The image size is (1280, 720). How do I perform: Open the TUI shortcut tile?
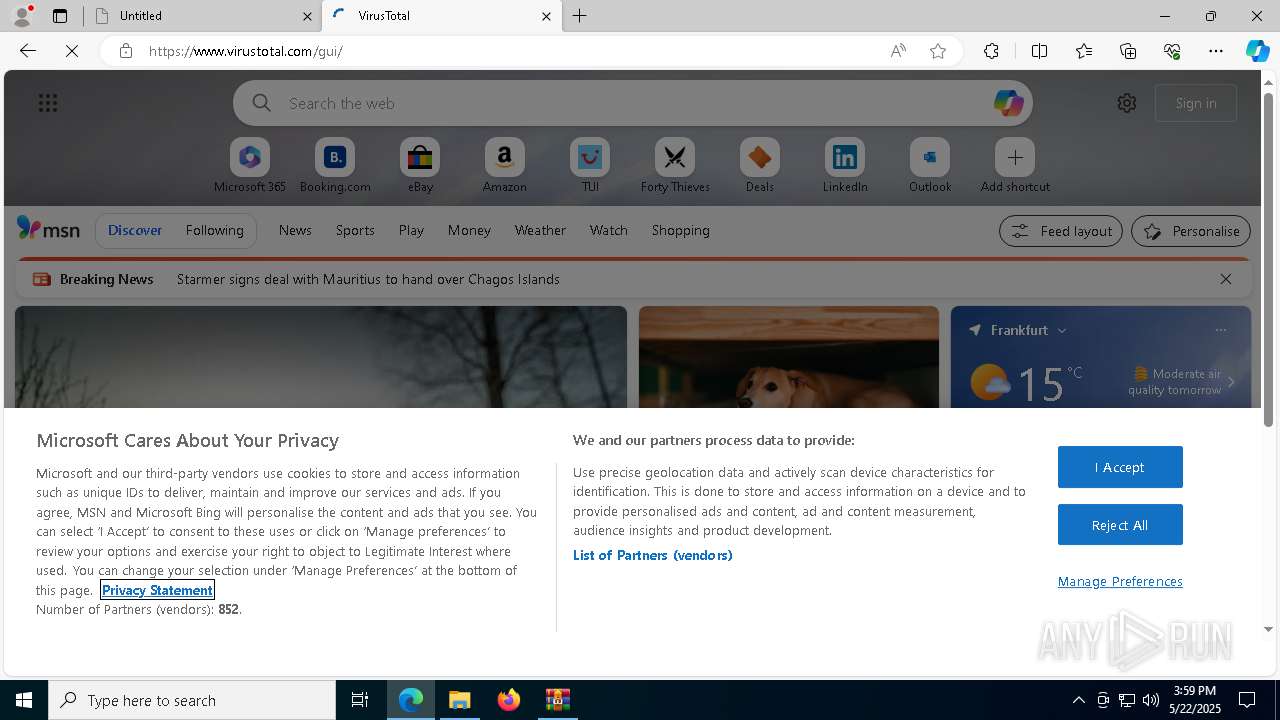click(590, 166)
